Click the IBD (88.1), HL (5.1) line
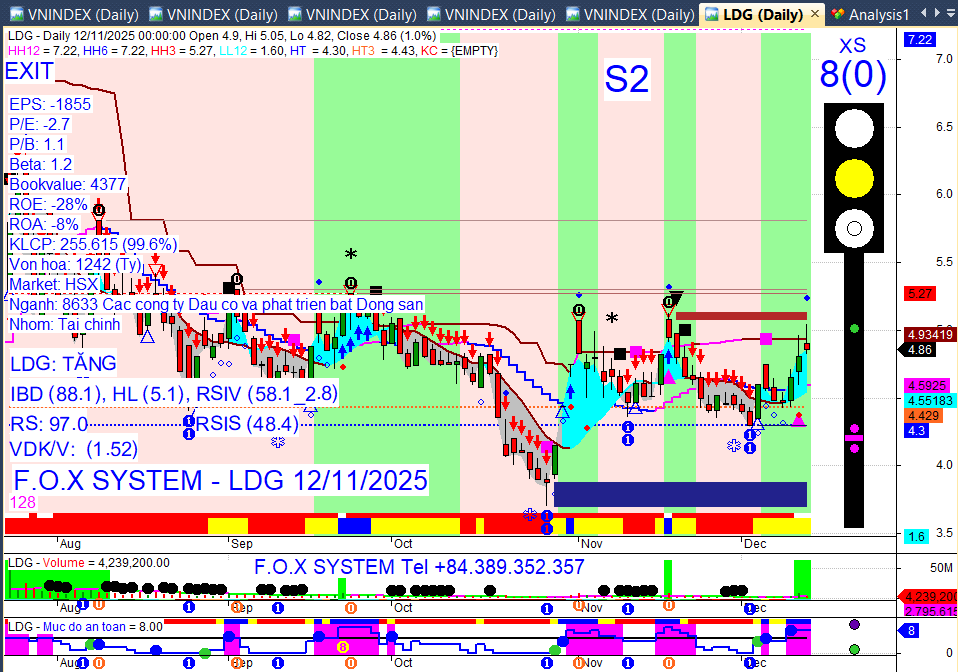 (x=174, y=395)
